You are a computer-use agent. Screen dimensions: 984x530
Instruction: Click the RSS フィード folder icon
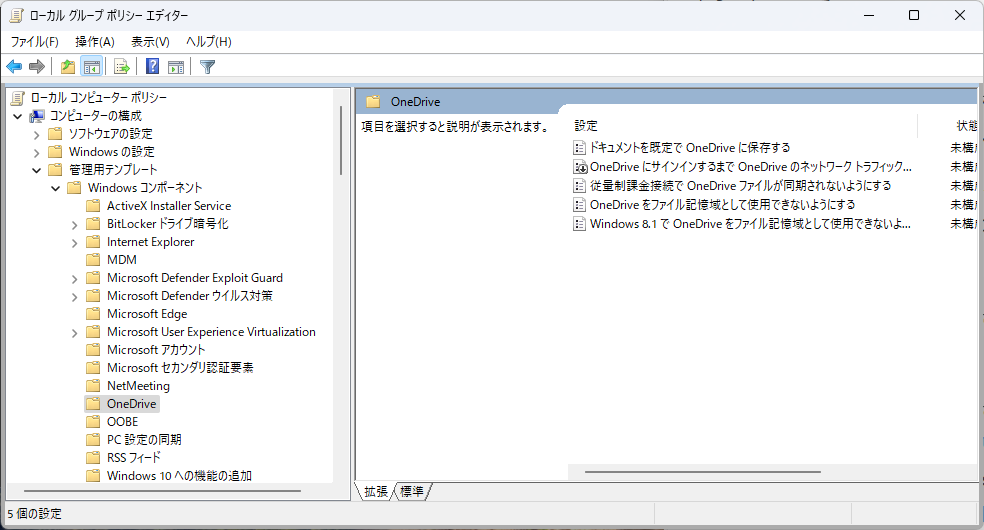pyautogui.click(x=93, y=458)
